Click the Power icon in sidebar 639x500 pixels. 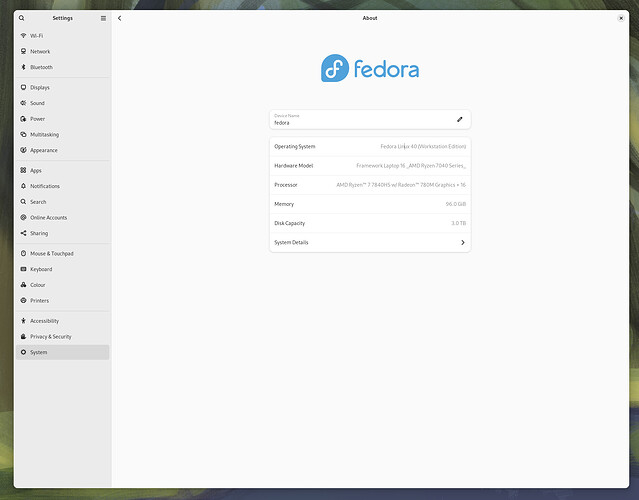coord(23,119)
